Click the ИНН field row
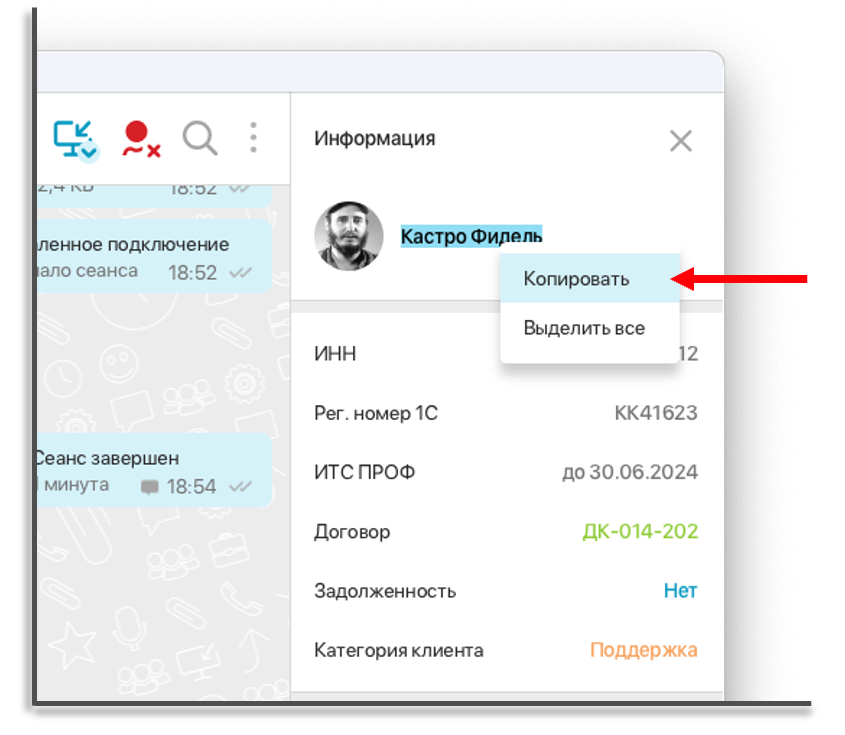The image size is (845, 735). coord(505,354)
